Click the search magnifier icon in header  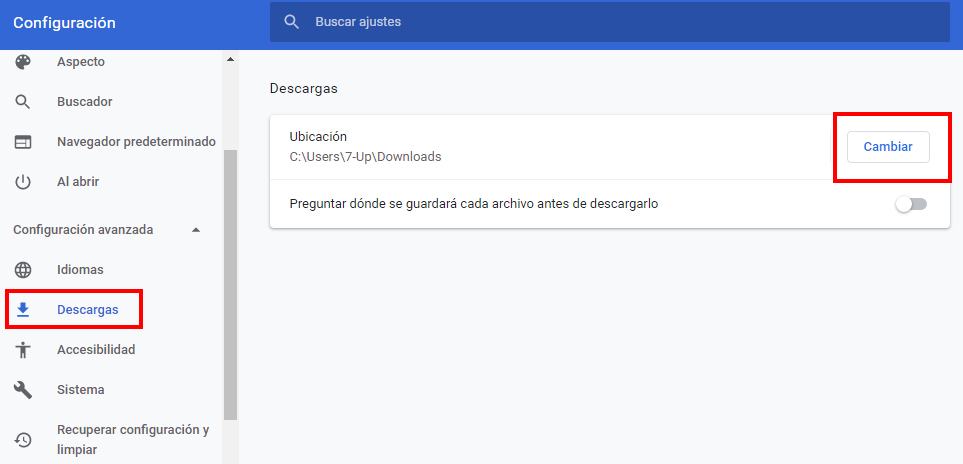click(292, 22)
